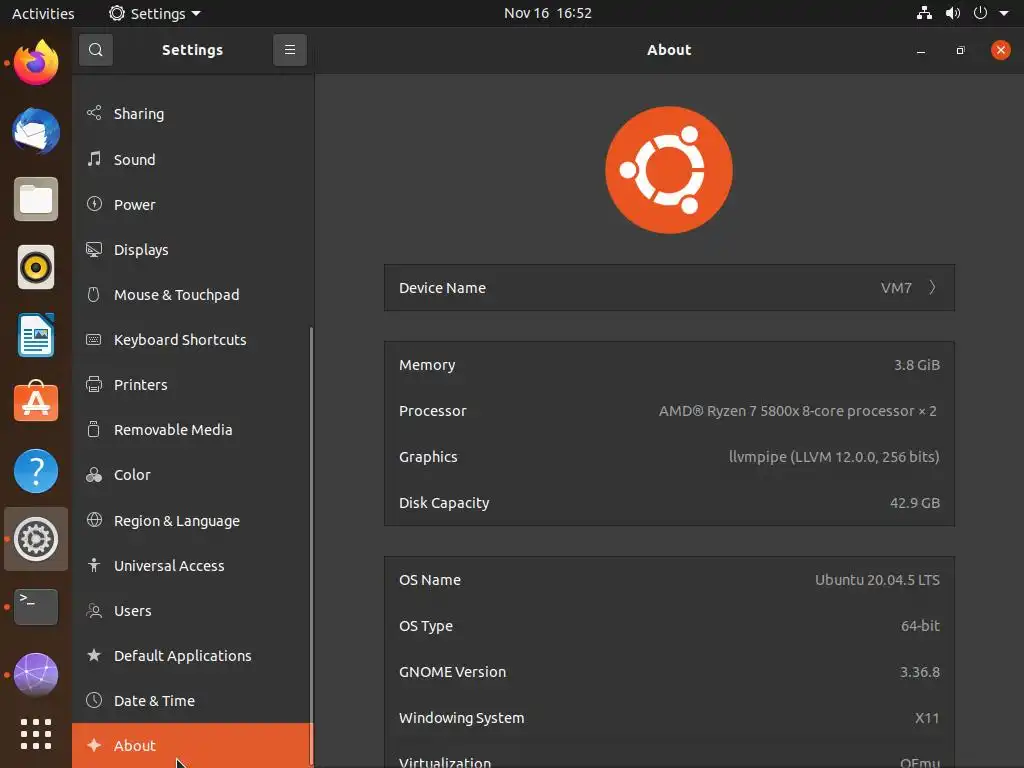
Task: Open the purple globe app in dock
Action: [36, 675]
